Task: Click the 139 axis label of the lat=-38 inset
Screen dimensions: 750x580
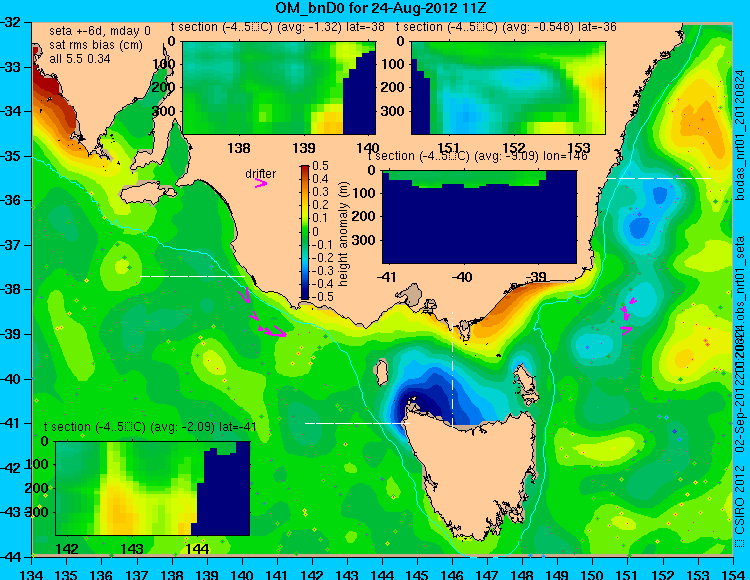Action: pyautogui.click(x=304, y=148)
